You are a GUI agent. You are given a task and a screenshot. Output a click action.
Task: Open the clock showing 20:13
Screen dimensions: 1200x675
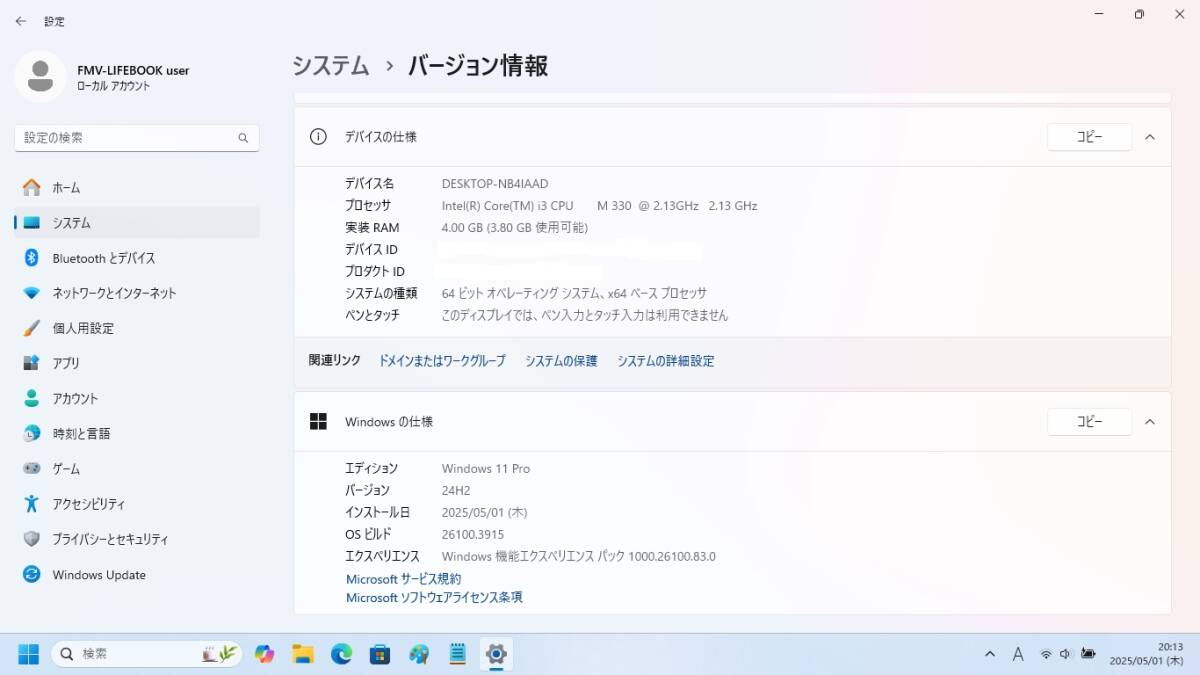point(1144,654)
